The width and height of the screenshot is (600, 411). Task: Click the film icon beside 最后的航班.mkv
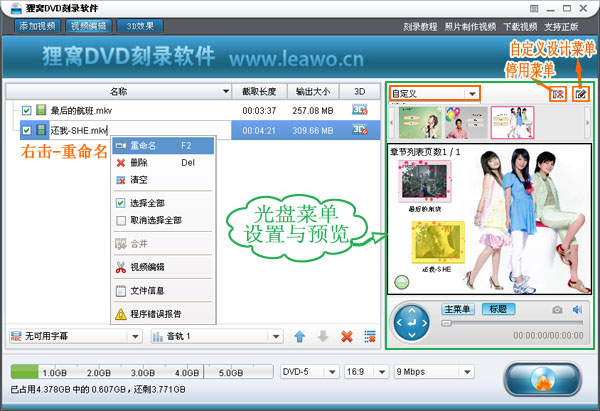point(41,110)
